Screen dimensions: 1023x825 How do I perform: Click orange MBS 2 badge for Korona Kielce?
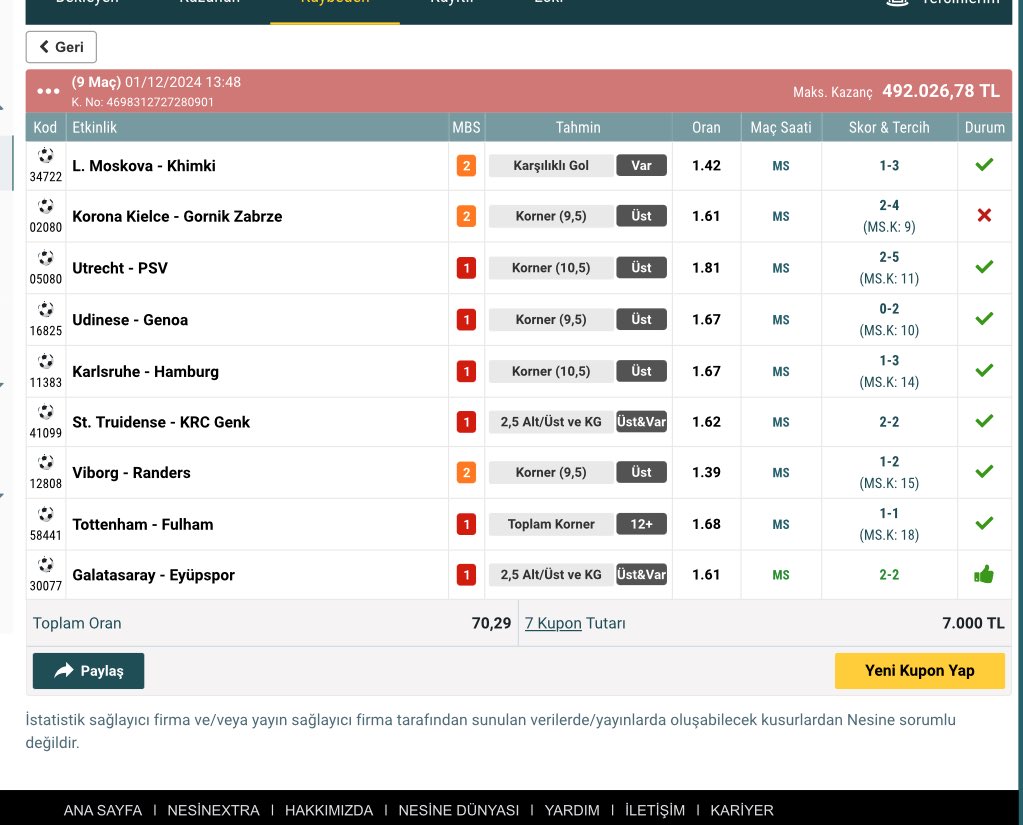[466, 217]
